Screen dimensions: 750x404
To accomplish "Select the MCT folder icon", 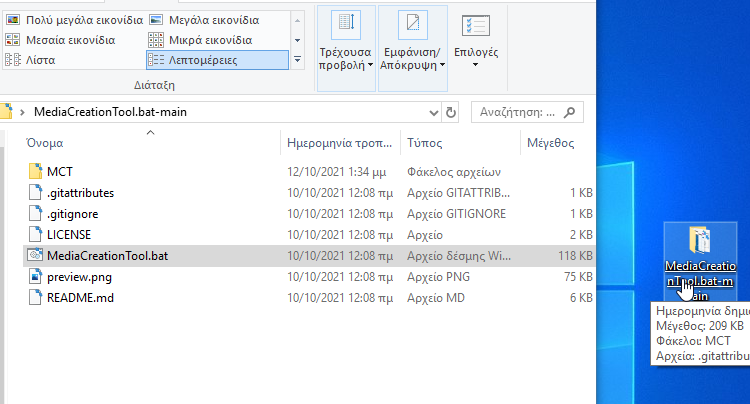I will pyautogui.click(x=35, y=171).
